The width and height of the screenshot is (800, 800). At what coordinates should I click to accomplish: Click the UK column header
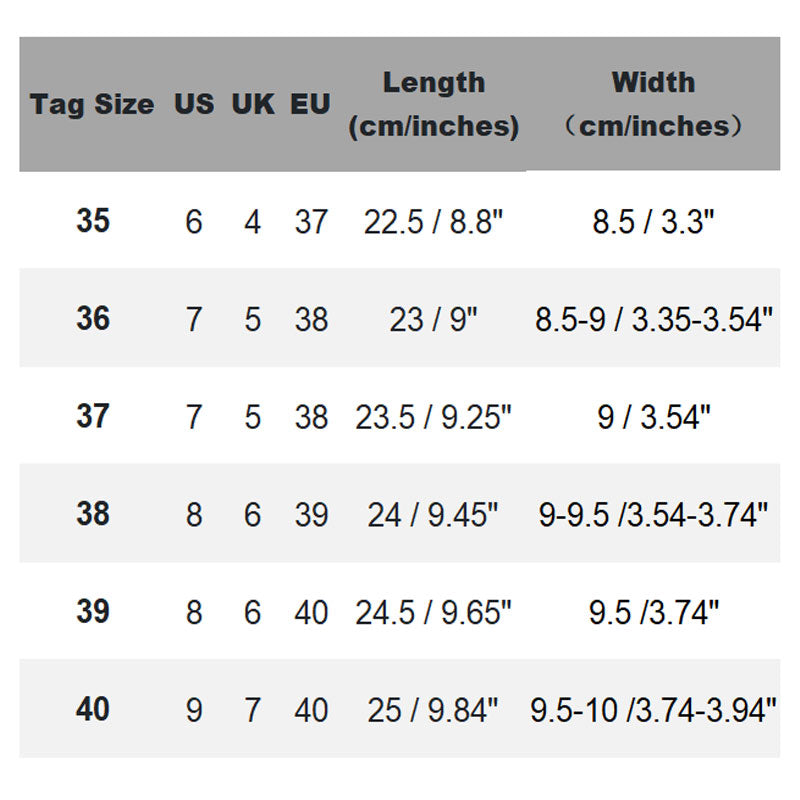pos(252,105)
